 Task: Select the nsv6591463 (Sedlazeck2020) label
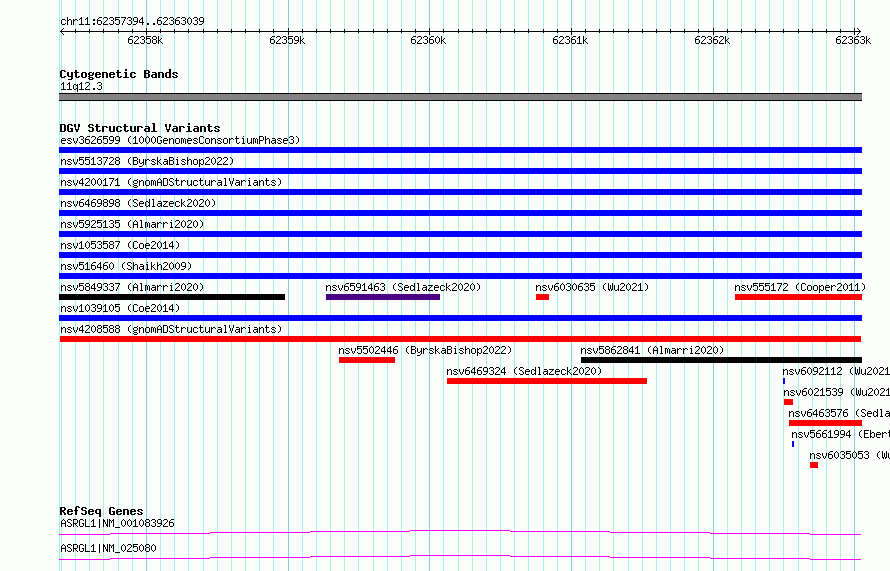tap(403, 287)
